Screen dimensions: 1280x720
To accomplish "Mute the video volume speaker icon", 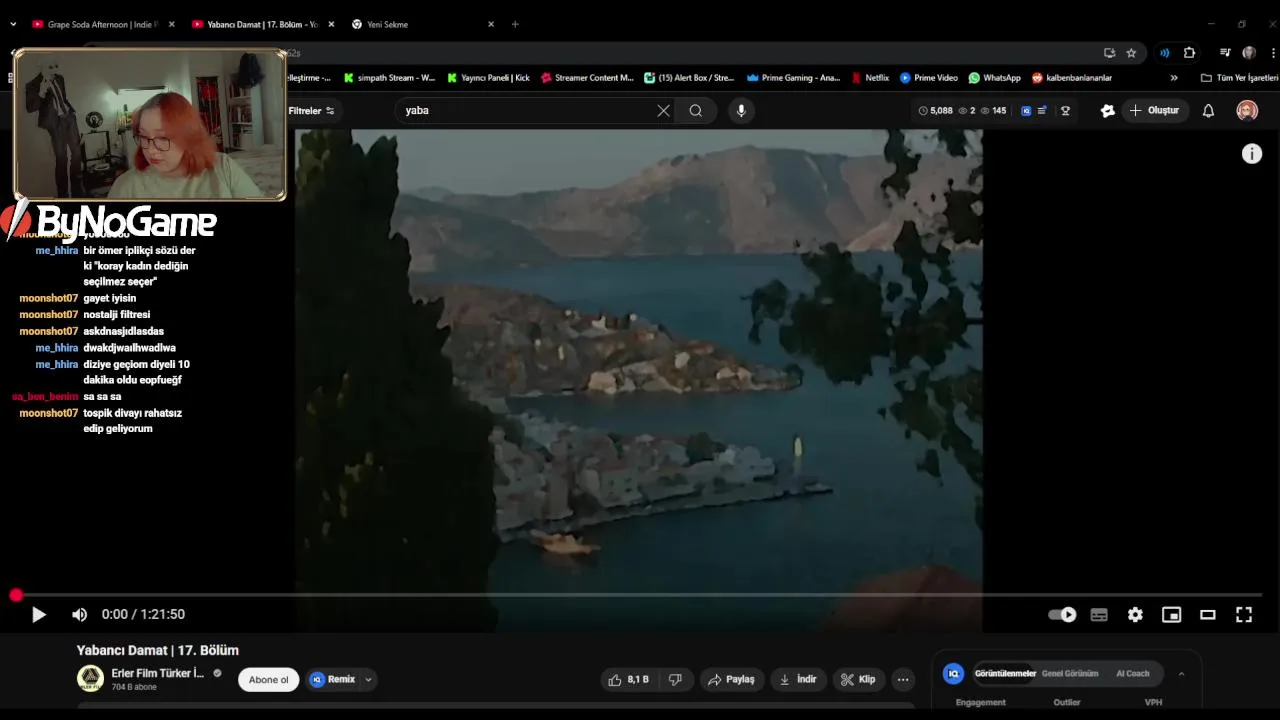I will [80, 615].
